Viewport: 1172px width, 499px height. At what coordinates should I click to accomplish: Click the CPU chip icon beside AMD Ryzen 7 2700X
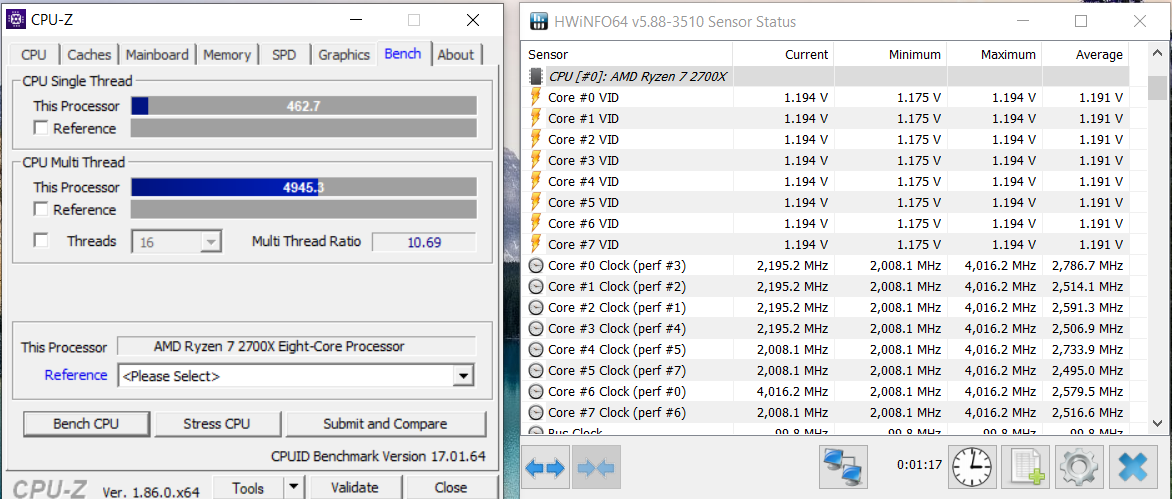(x=536, y=76)
